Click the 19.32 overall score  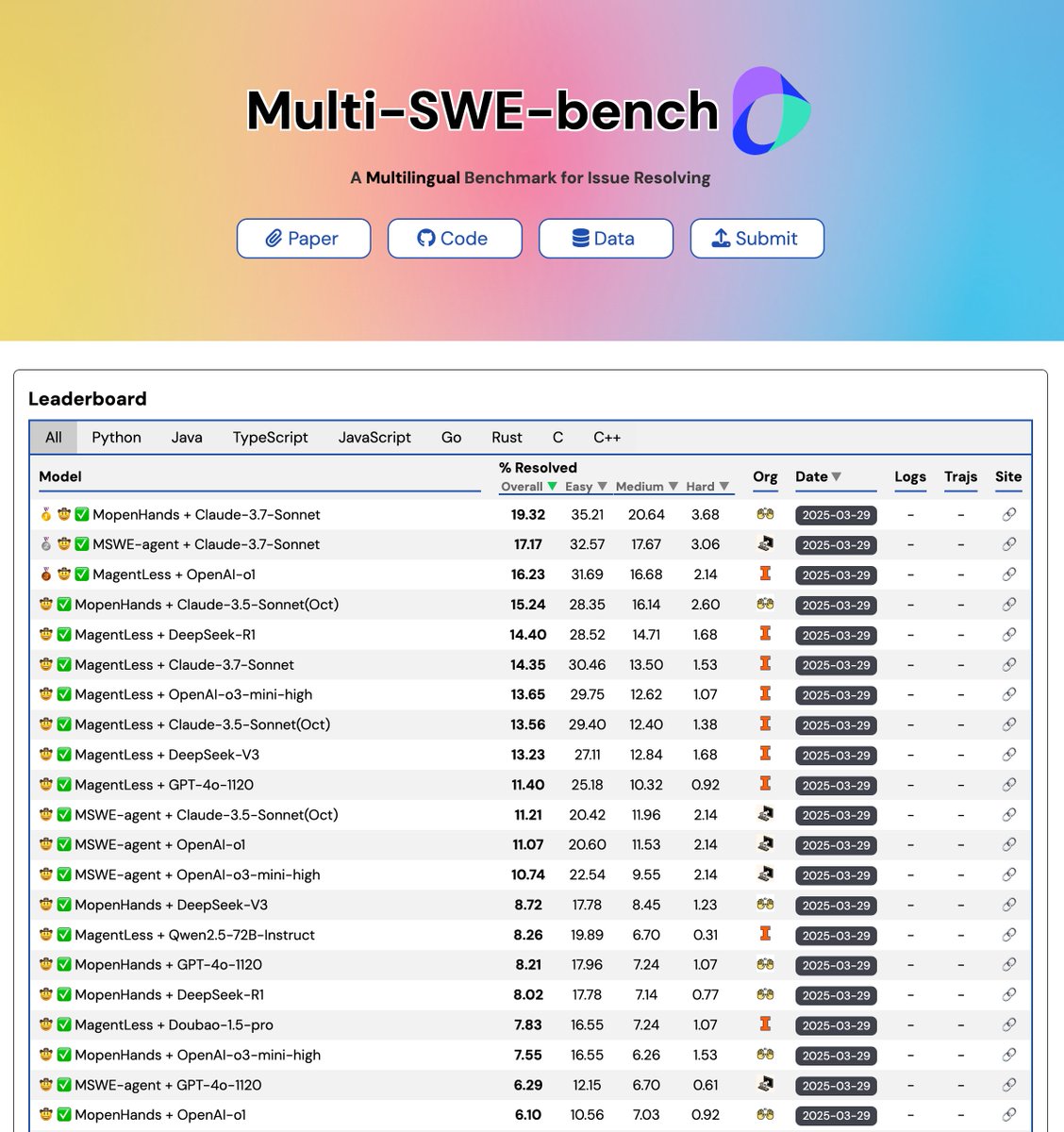[x=528, y=514]
